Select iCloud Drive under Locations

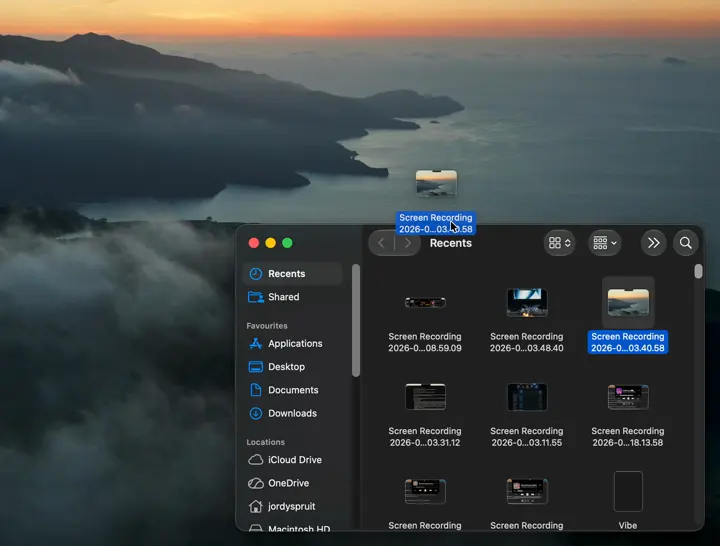click(293, 460)
